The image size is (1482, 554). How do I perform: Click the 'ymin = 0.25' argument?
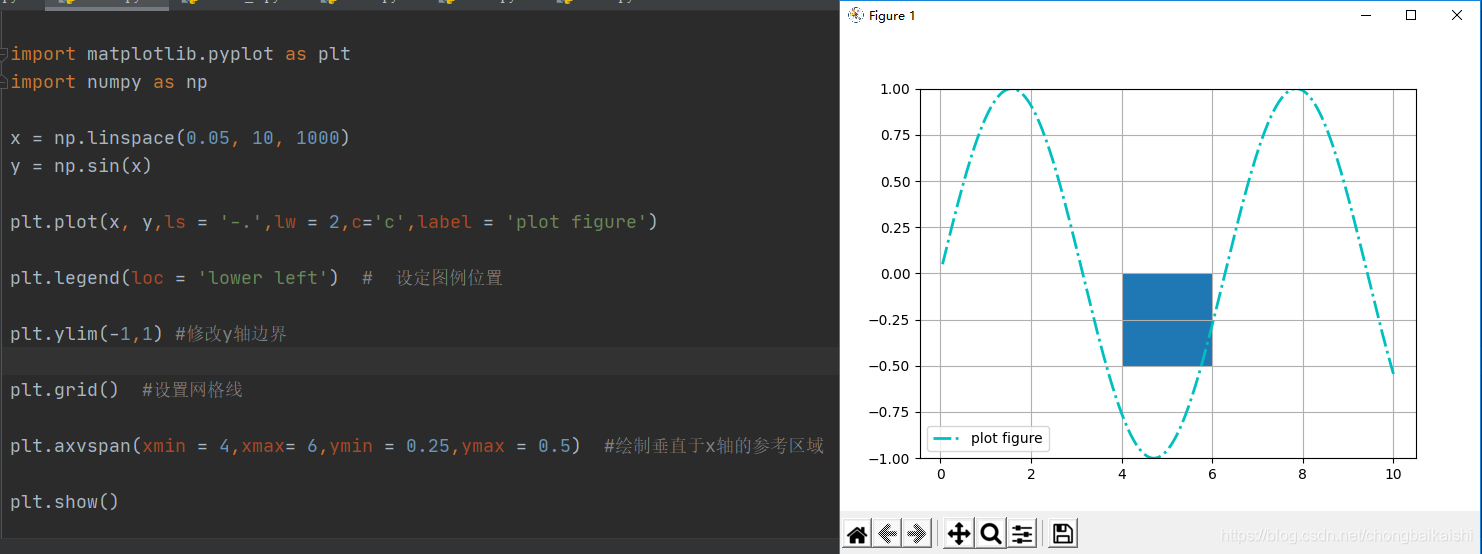tap(389, 446)
